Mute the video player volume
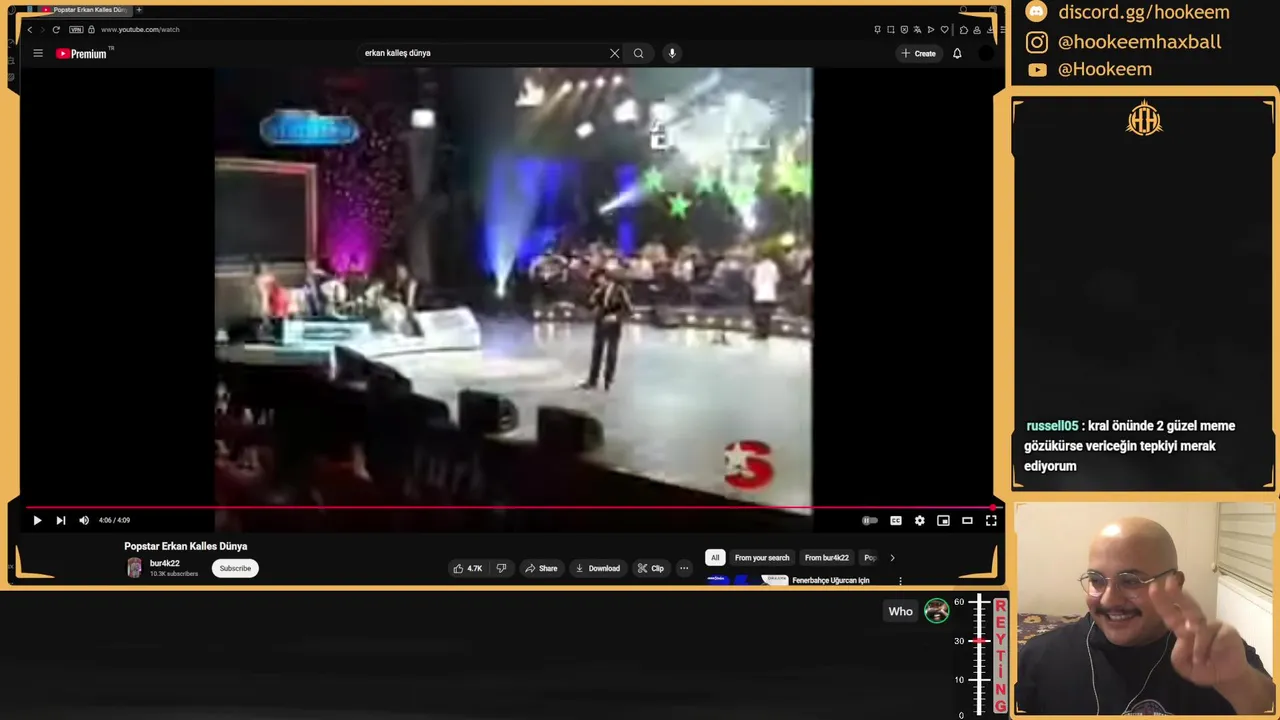Viewport: 1280px width, 720px height. (x=84, y=520)
